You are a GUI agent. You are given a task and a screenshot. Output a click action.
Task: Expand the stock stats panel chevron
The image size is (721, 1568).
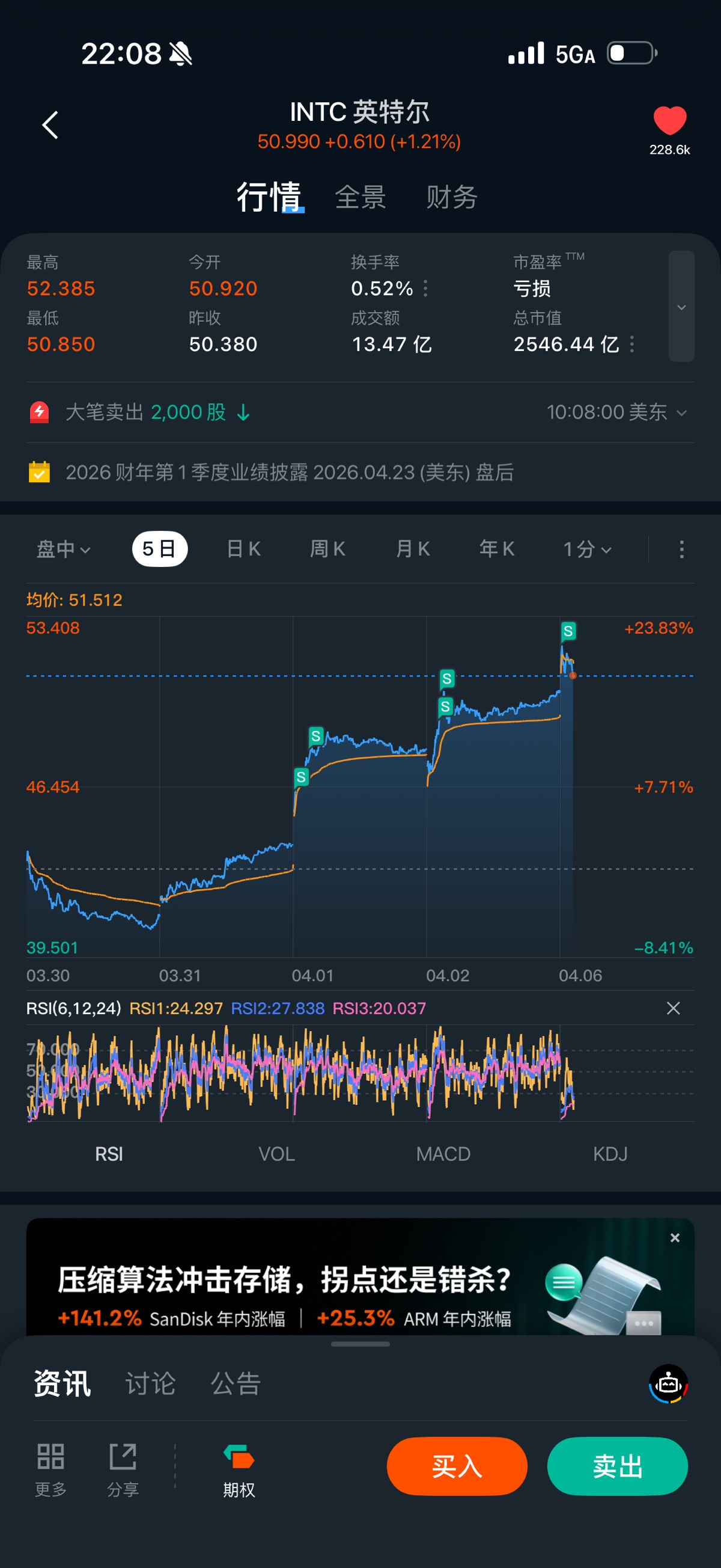(681, 307)
